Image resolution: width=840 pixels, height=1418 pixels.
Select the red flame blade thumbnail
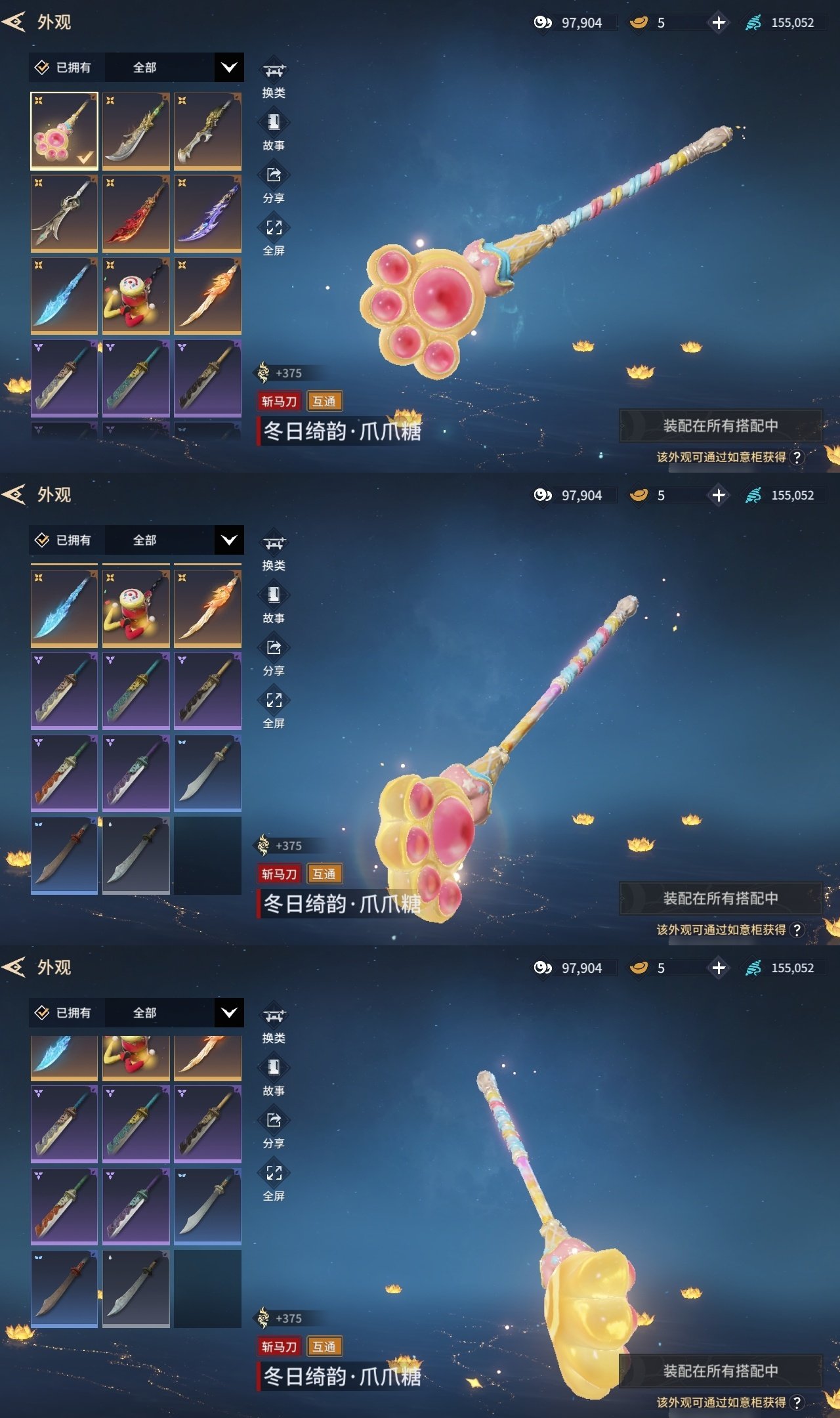pos(136,213)
